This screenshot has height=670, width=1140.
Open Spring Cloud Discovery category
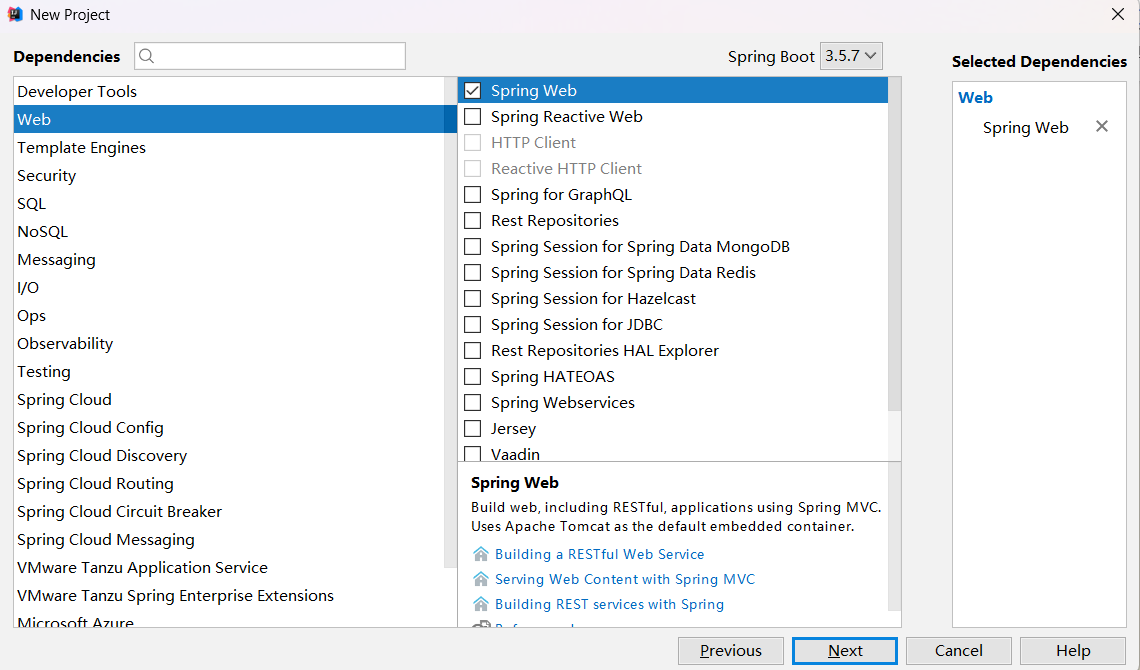coord(229,455)
